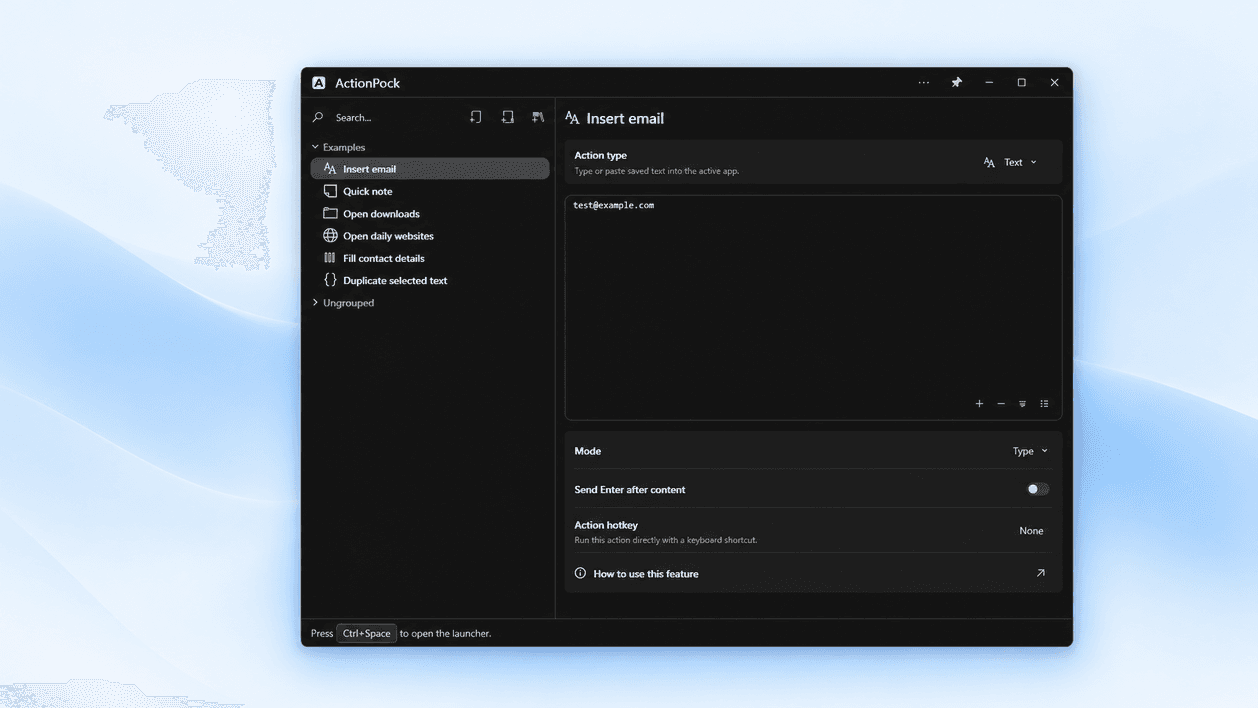Screen dimensions: 1258x708
Task: Click the globe icon for Open daily websites
Action: tap(330, 236)
